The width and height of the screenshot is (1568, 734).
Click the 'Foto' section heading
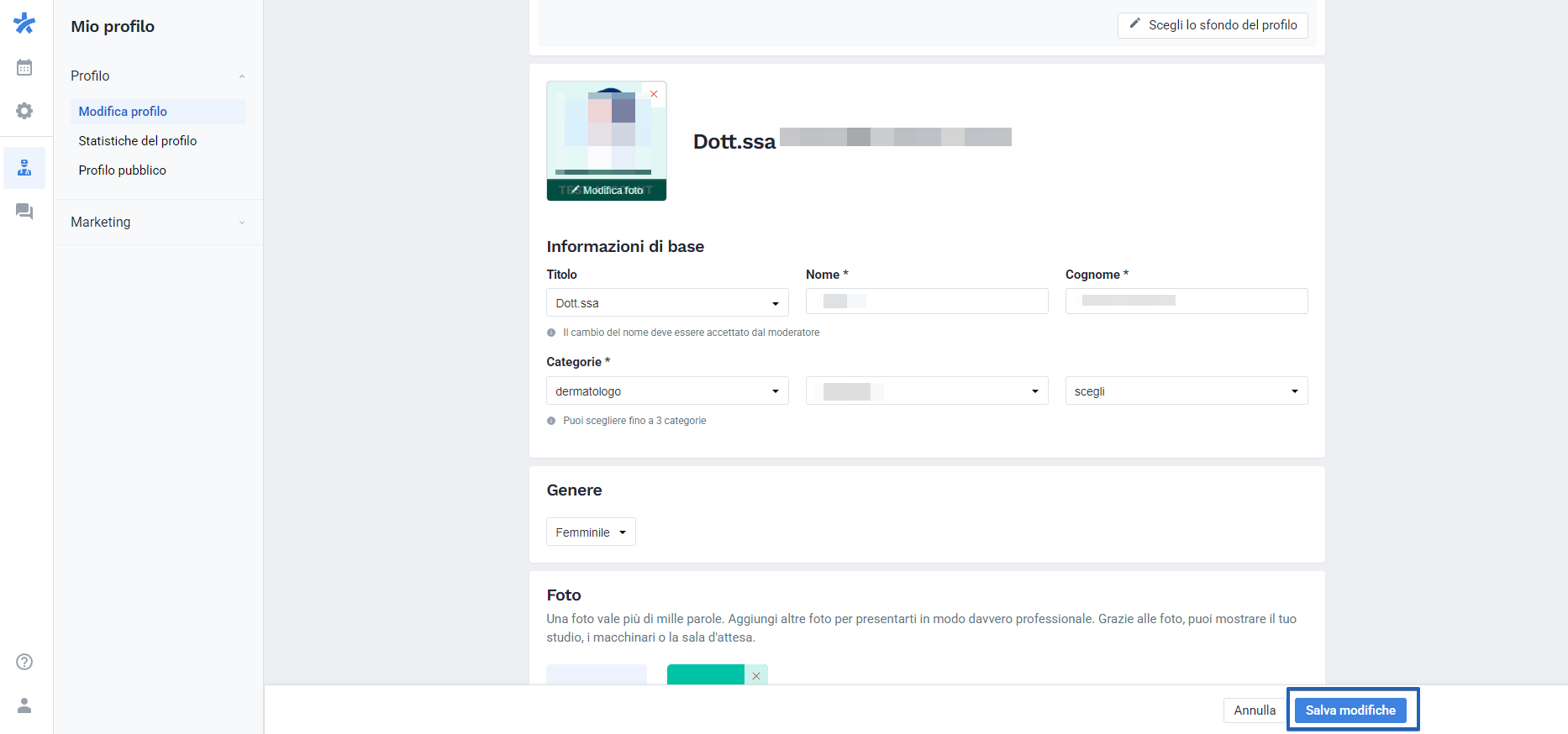[x=564, y=595]
